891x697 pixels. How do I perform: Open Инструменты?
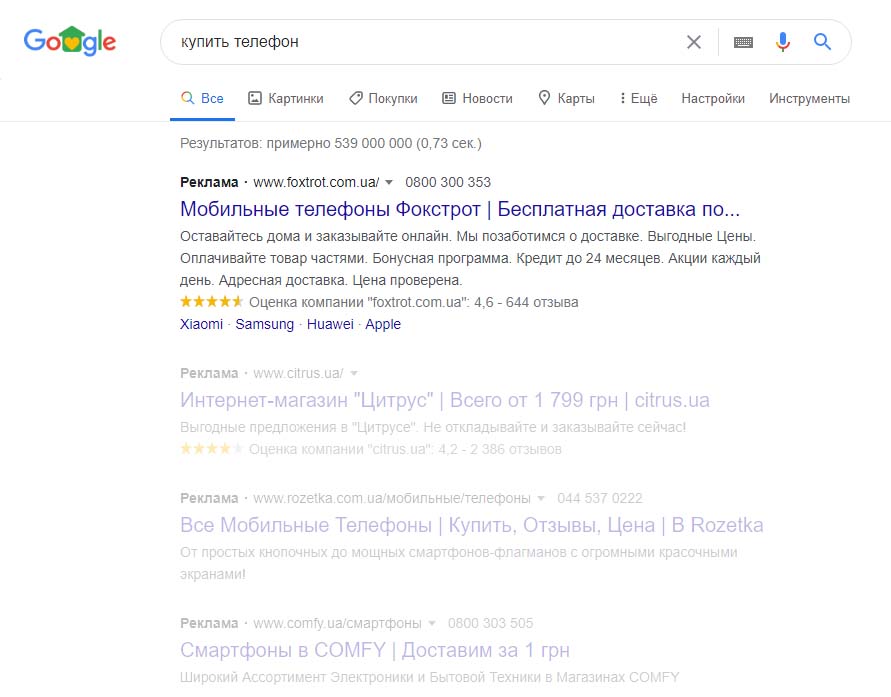click(x=809, y=98)
